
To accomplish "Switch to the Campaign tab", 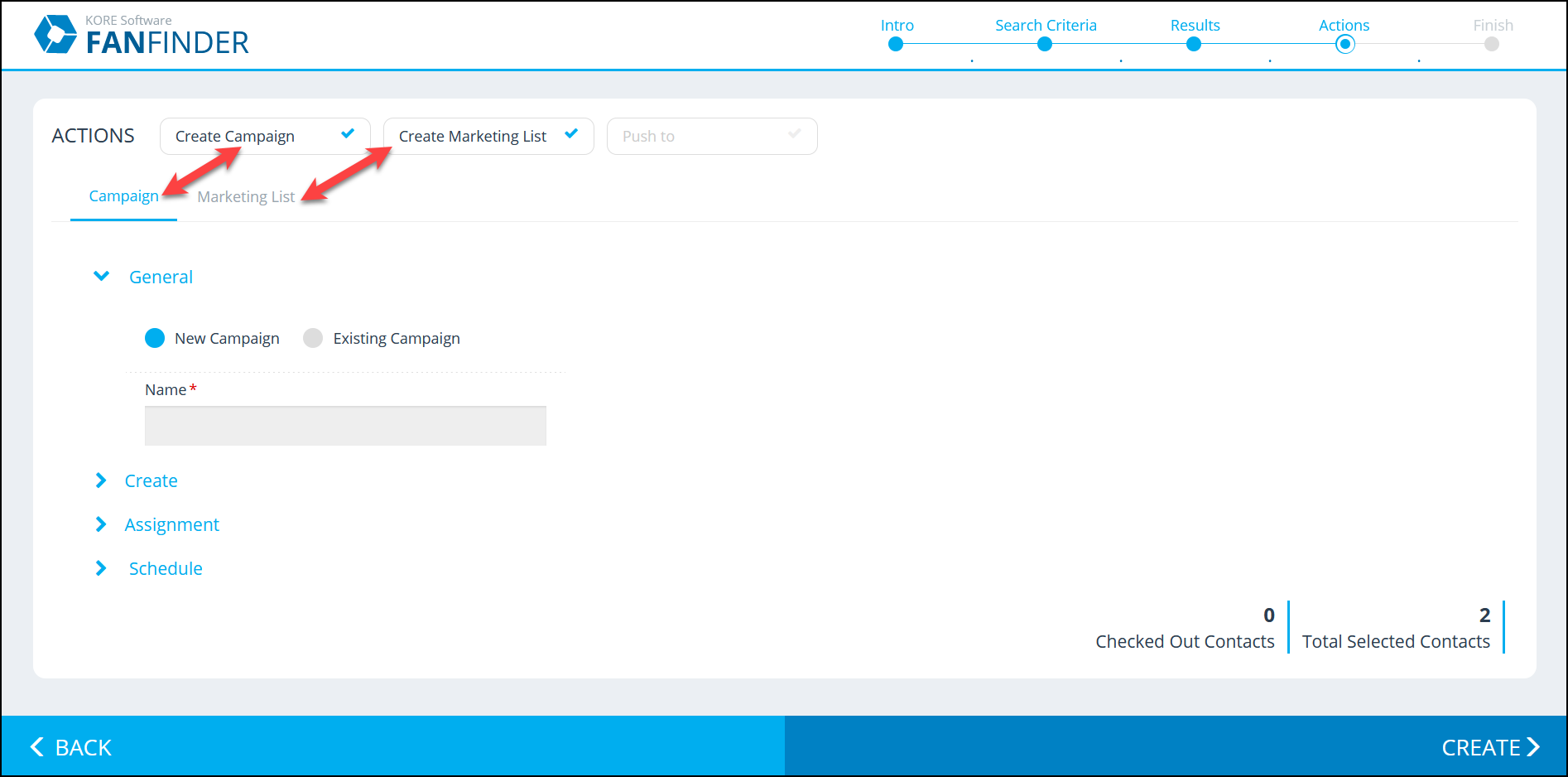I will [123, 196].
